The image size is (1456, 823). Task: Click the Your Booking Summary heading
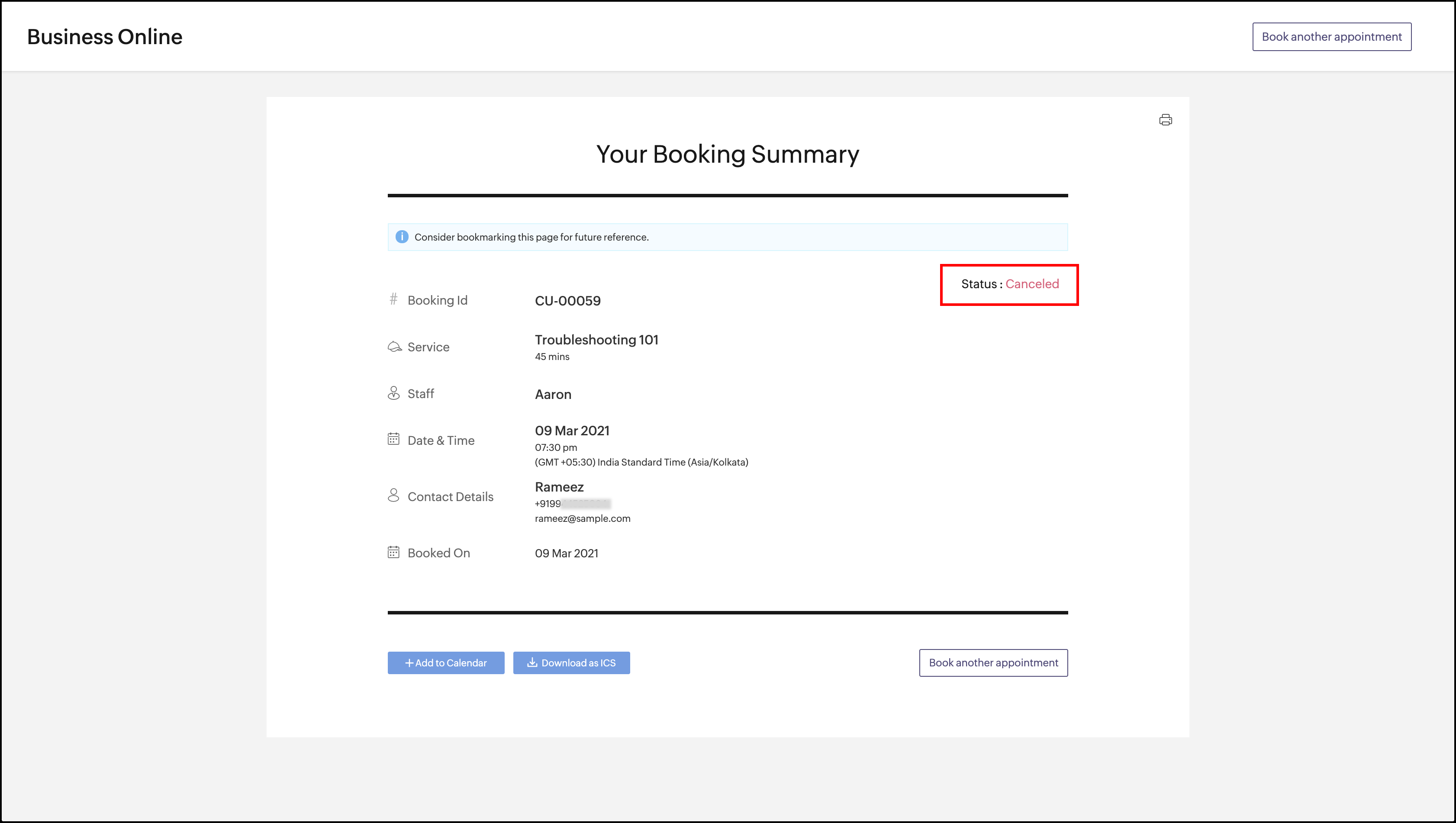click(x=728, y=154)
